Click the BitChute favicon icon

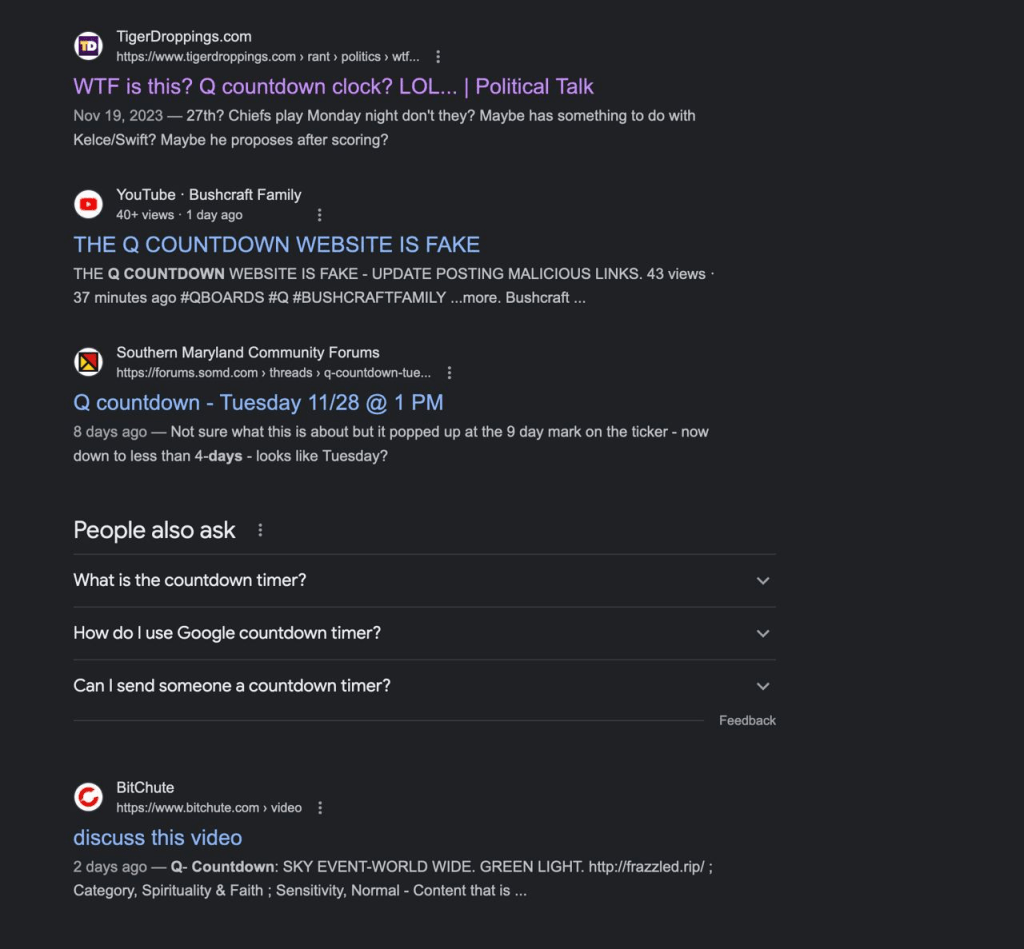(x=89, y=797)
